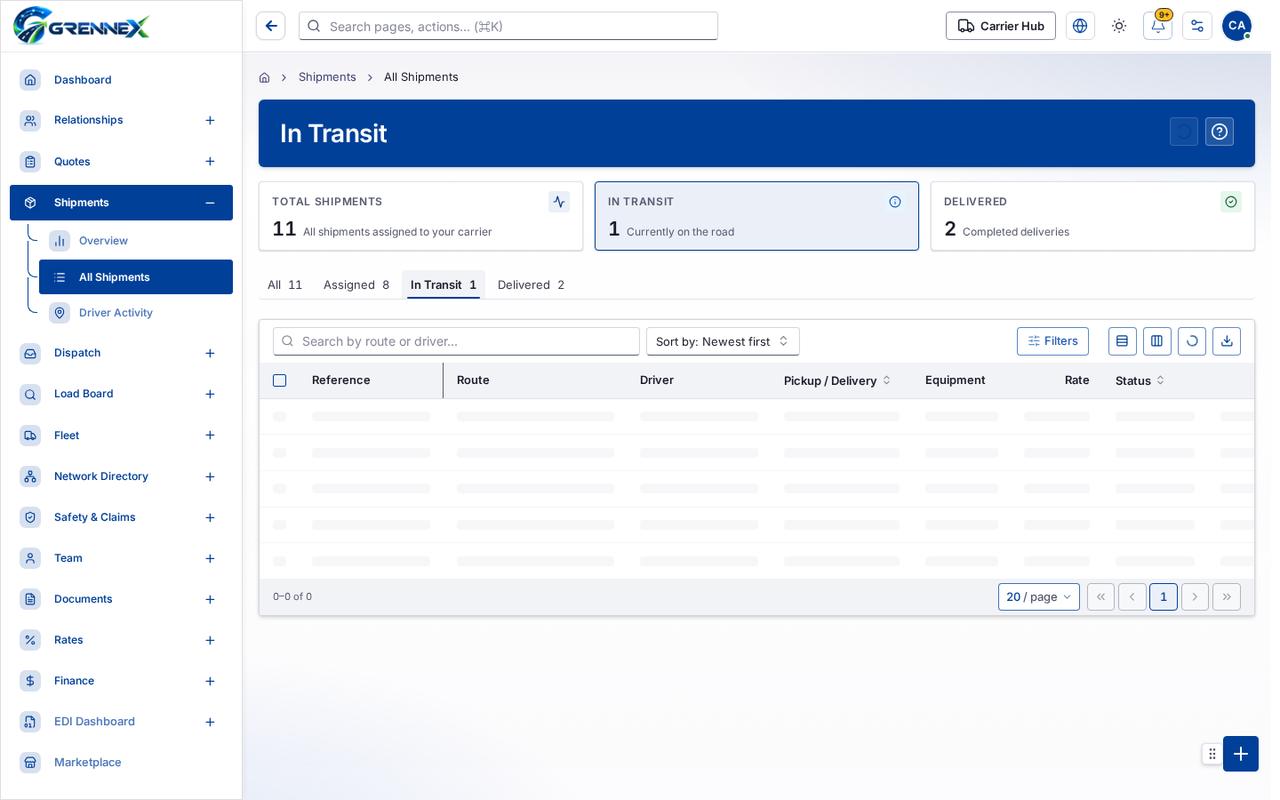Image resolution: width=1280 pixels, height=800 pixels.
Task: Click the In Transit info icon
Action: pos(895,202)
